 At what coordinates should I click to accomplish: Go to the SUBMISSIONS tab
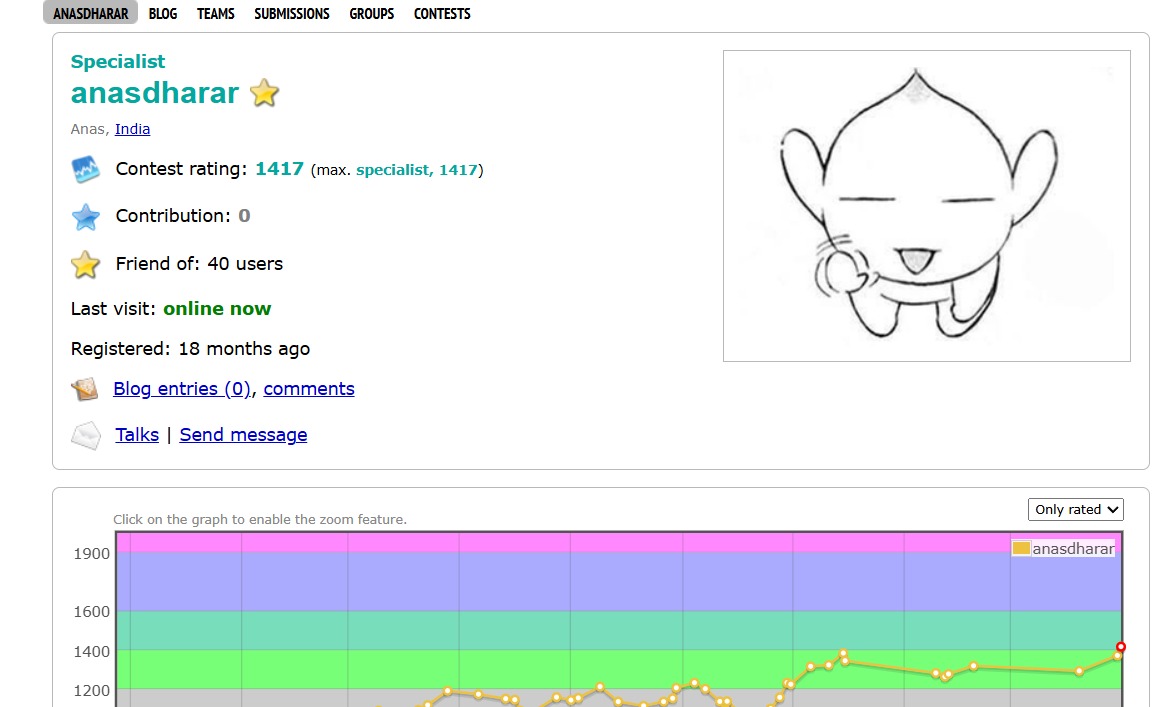click(292, 13)
